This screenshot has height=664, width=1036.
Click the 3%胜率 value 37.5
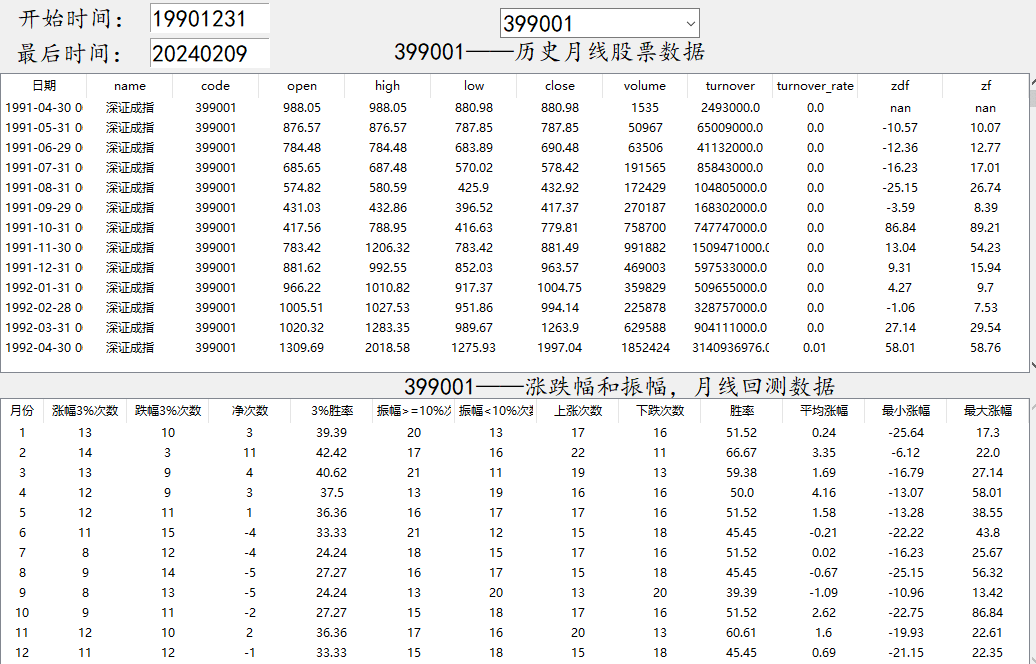click(332, 493)
